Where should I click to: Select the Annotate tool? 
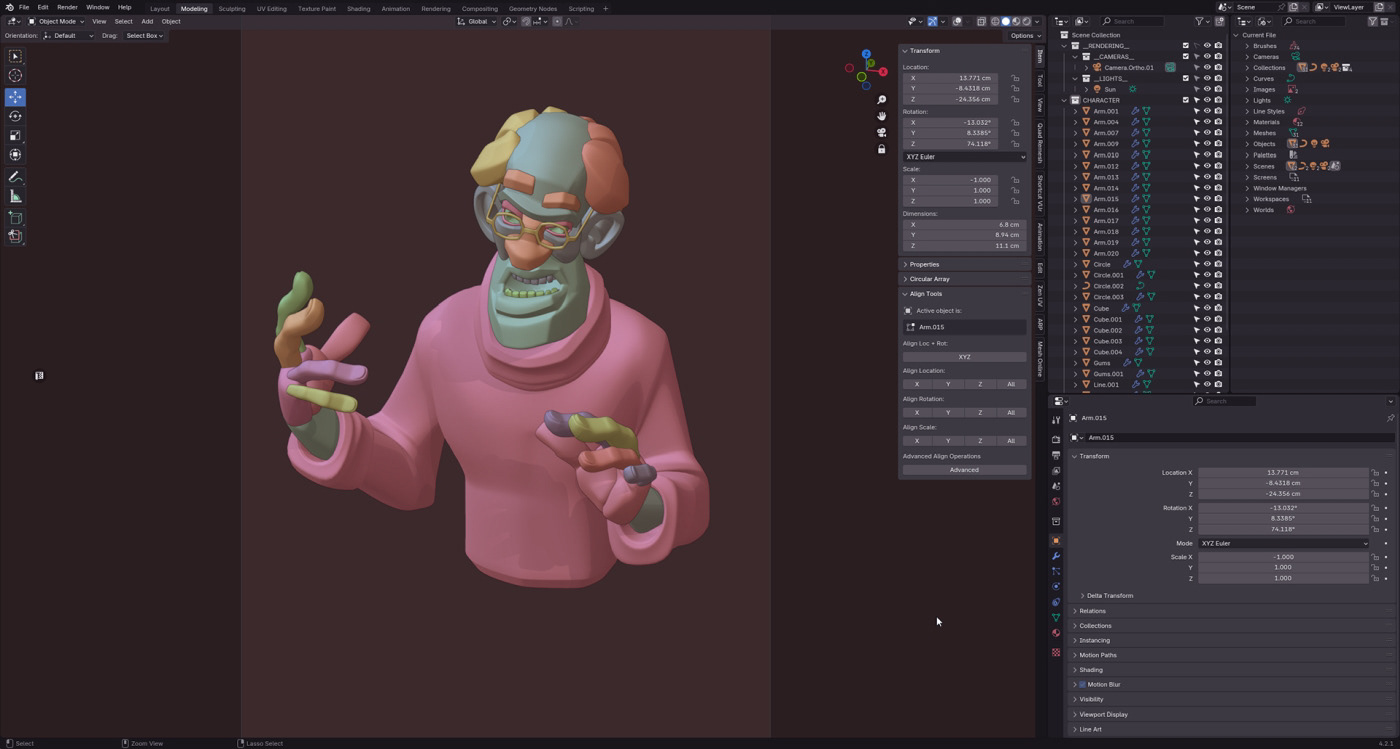pos(15,177)
